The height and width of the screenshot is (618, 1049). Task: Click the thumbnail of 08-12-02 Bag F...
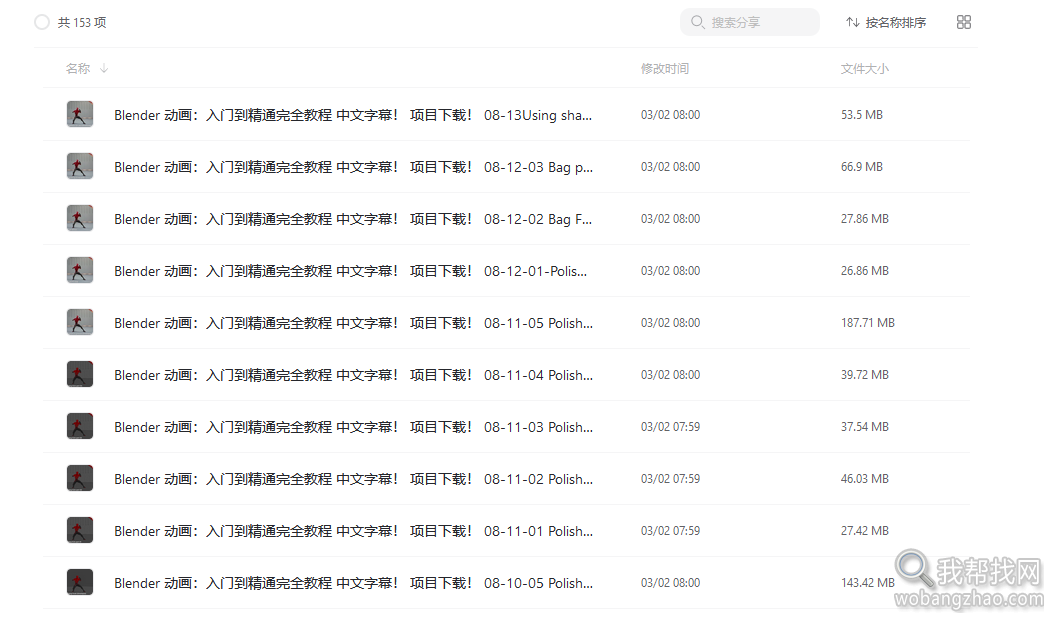(x=80, y=219)
